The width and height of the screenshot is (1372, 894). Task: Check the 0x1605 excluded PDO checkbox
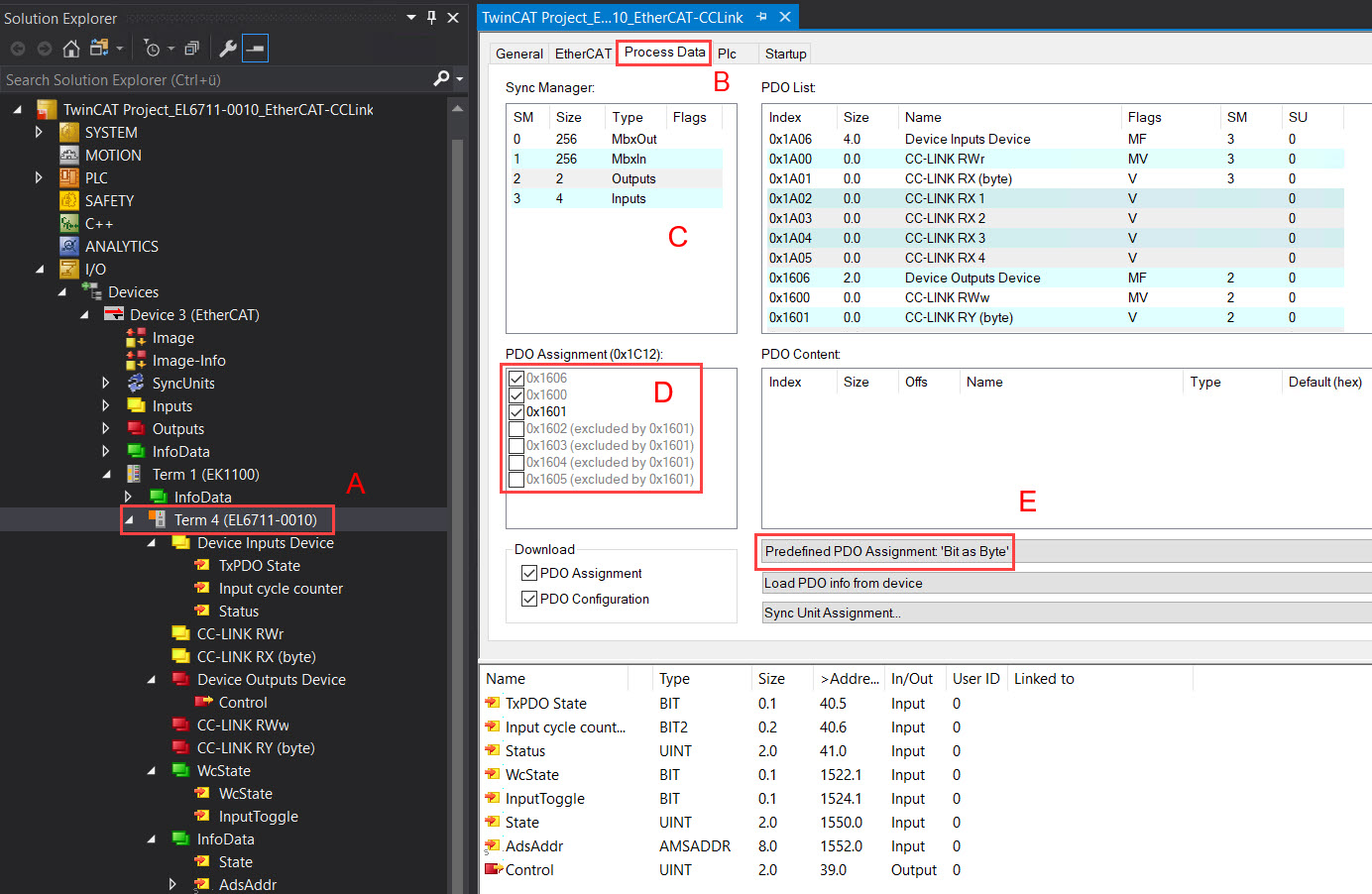[x=515, y=480]
